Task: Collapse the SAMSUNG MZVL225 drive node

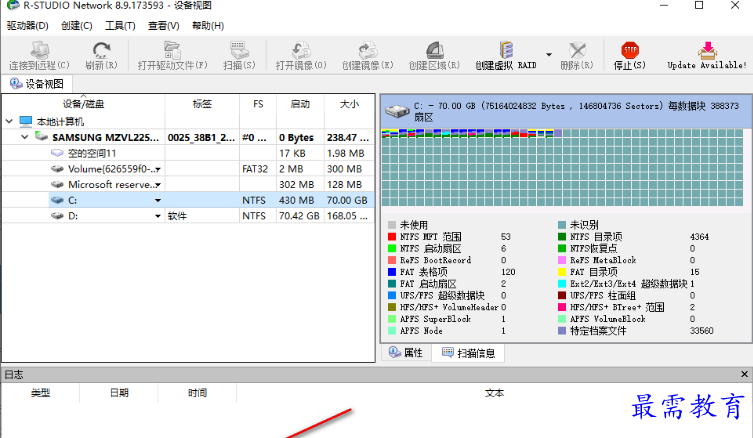Action: pos(25,137)
